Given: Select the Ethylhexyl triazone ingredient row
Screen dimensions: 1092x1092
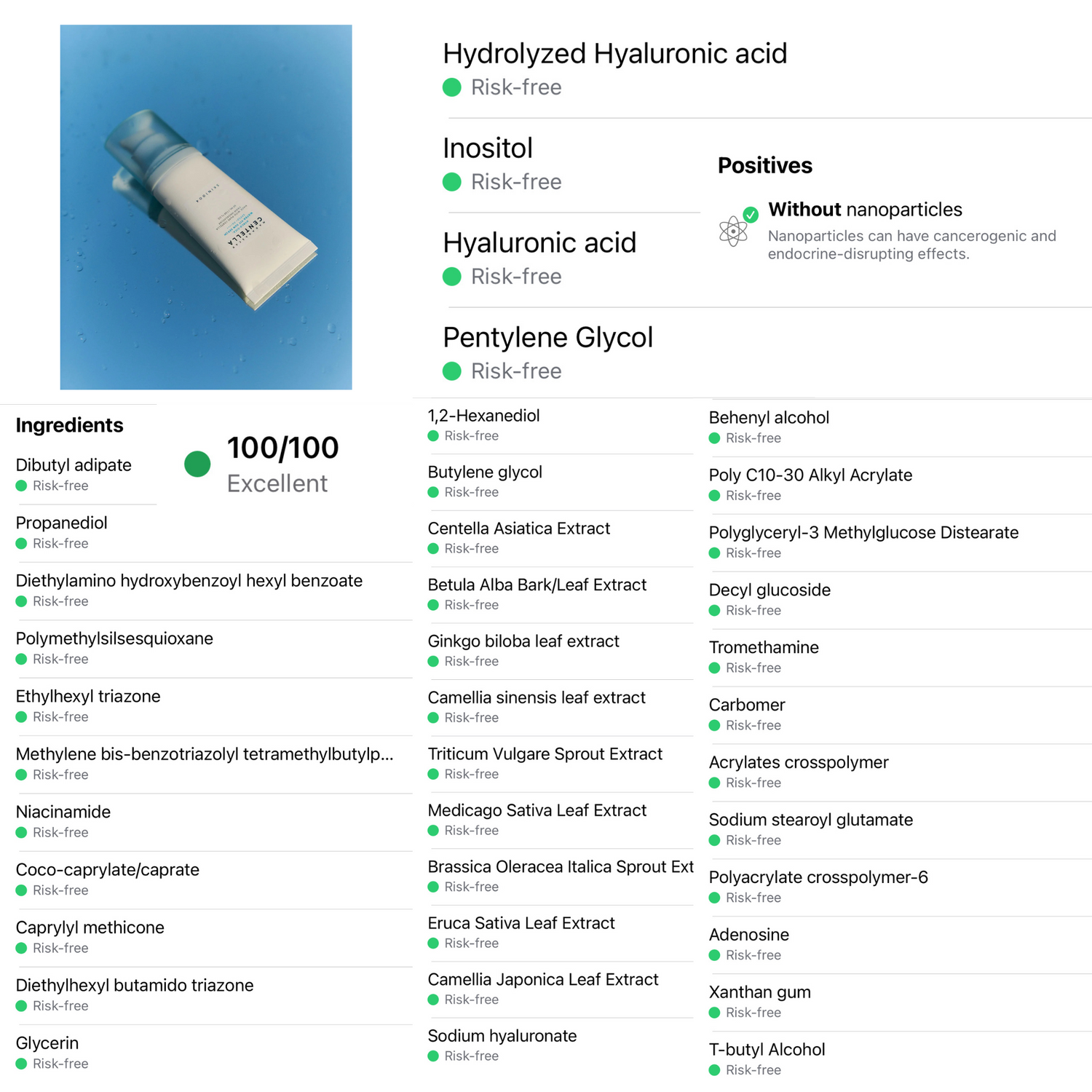Looking at the screenshot, I should pos(88,697).
